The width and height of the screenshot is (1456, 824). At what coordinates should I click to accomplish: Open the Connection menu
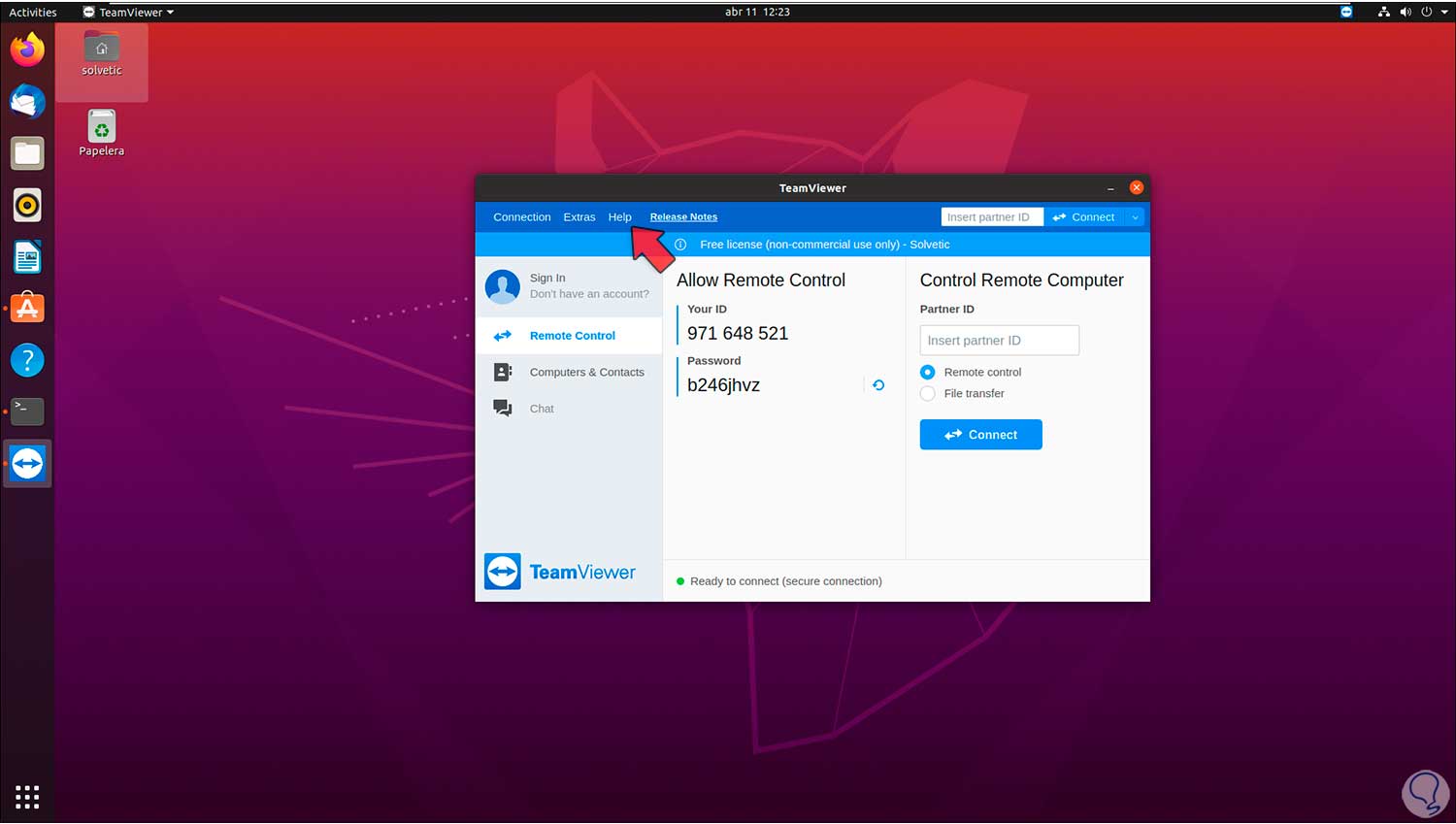pos(522,217)
